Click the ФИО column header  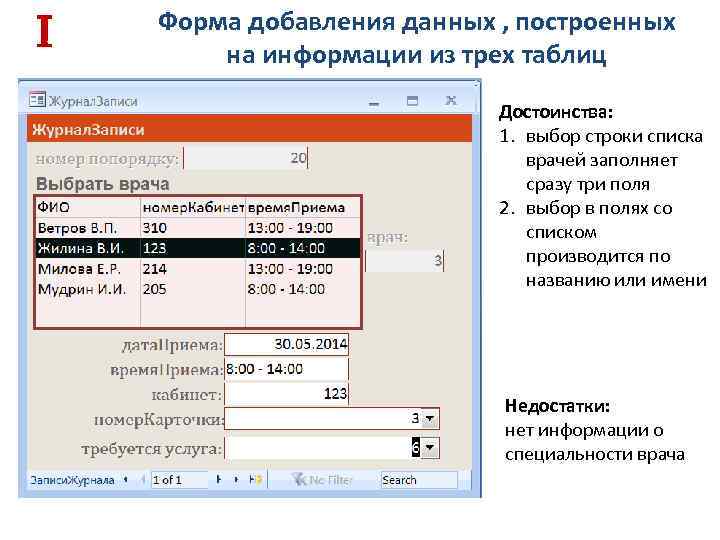pyautogui.click(x=88, y=208)
